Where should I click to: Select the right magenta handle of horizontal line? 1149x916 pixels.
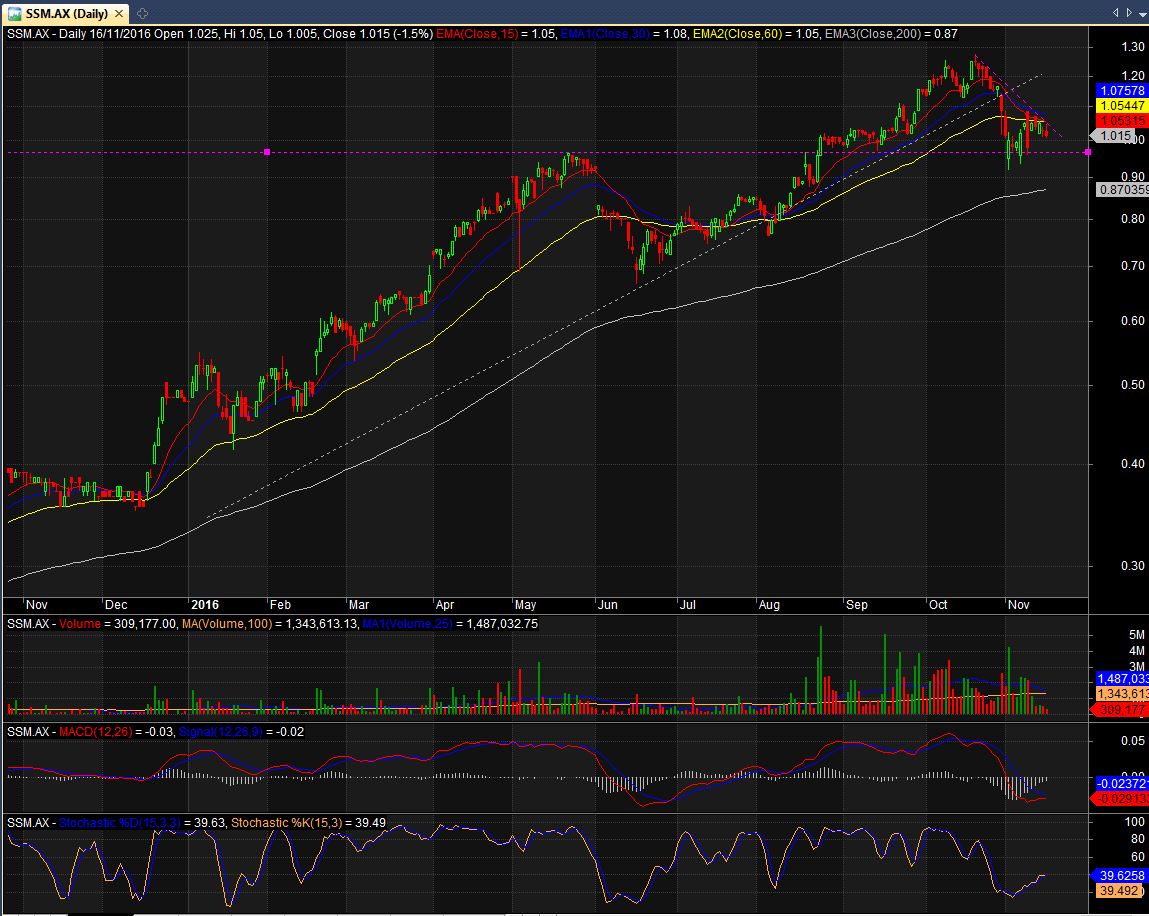coord(1087,152)
